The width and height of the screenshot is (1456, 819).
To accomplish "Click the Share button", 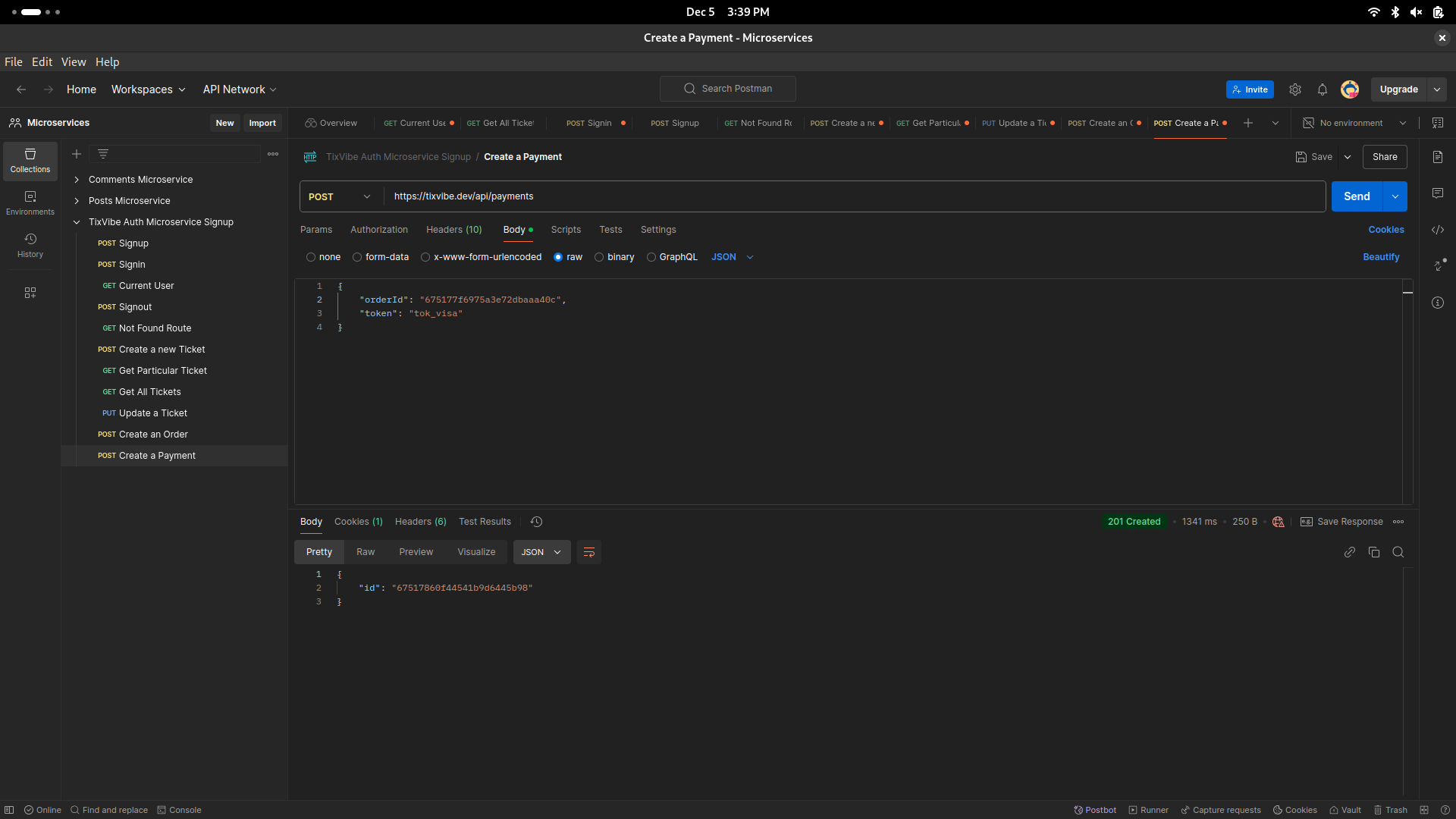I will (1385, 157).
